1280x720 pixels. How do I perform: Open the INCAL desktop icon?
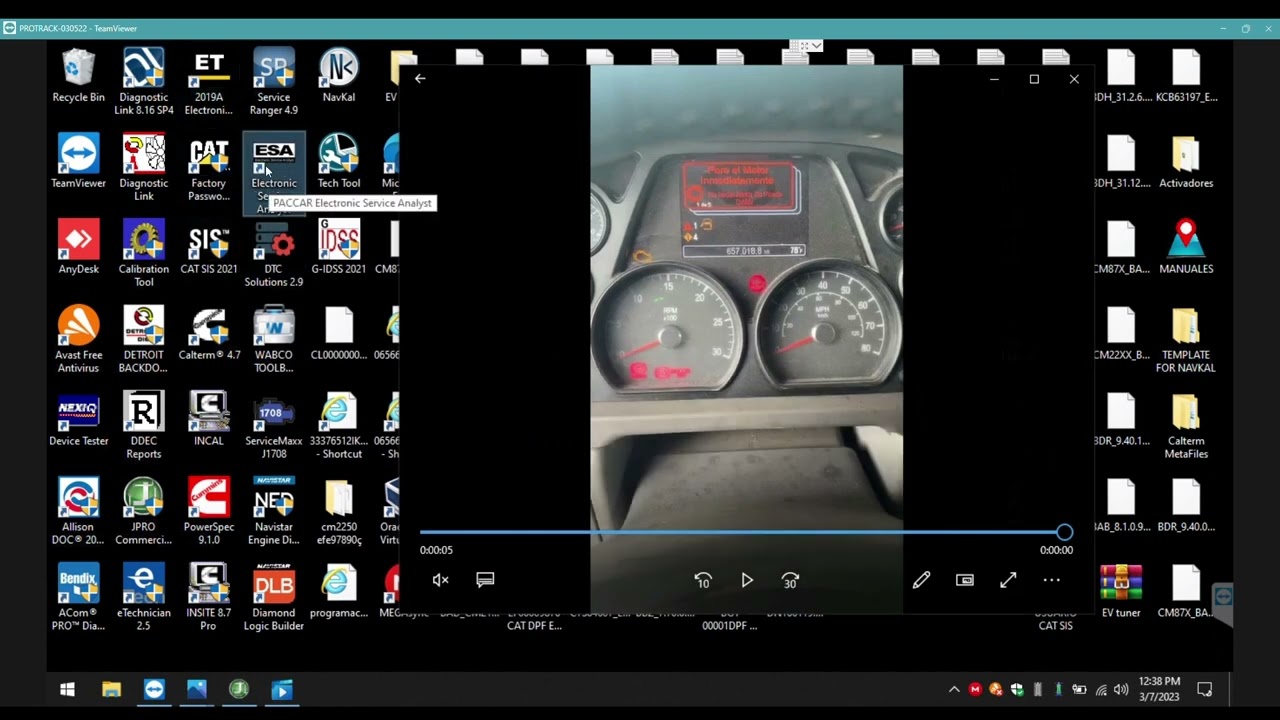[x=208, y=420]
